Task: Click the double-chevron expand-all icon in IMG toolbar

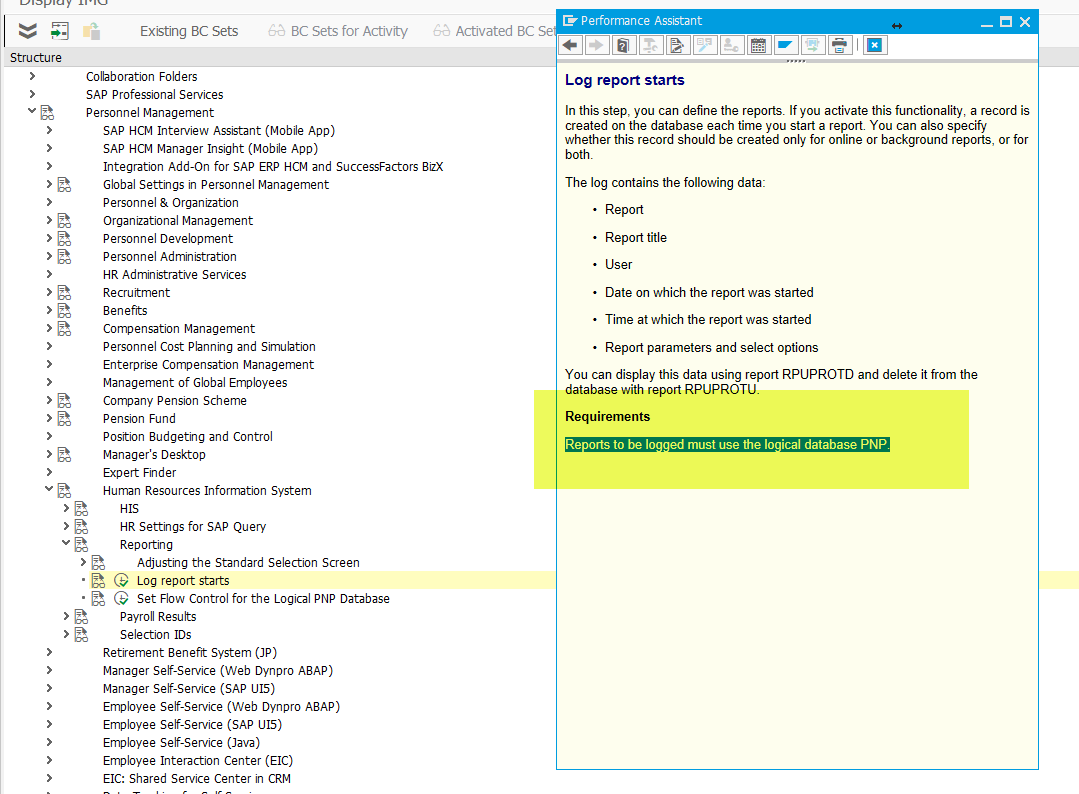Action: pos(28,31)
